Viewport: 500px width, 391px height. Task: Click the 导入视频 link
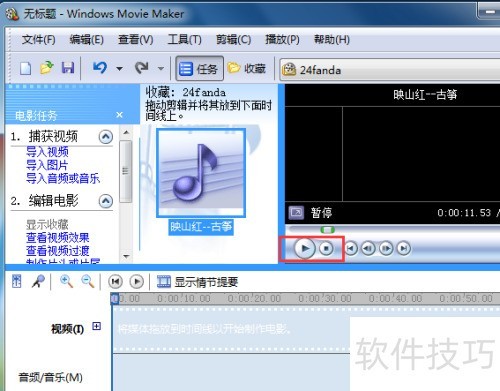click(47, 152)
